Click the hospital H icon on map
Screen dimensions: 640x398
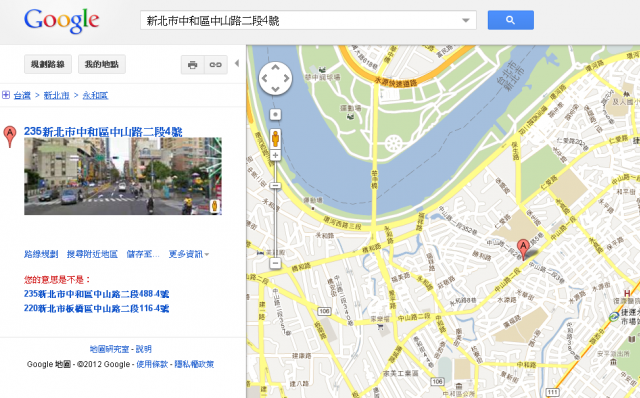[627, 293]
